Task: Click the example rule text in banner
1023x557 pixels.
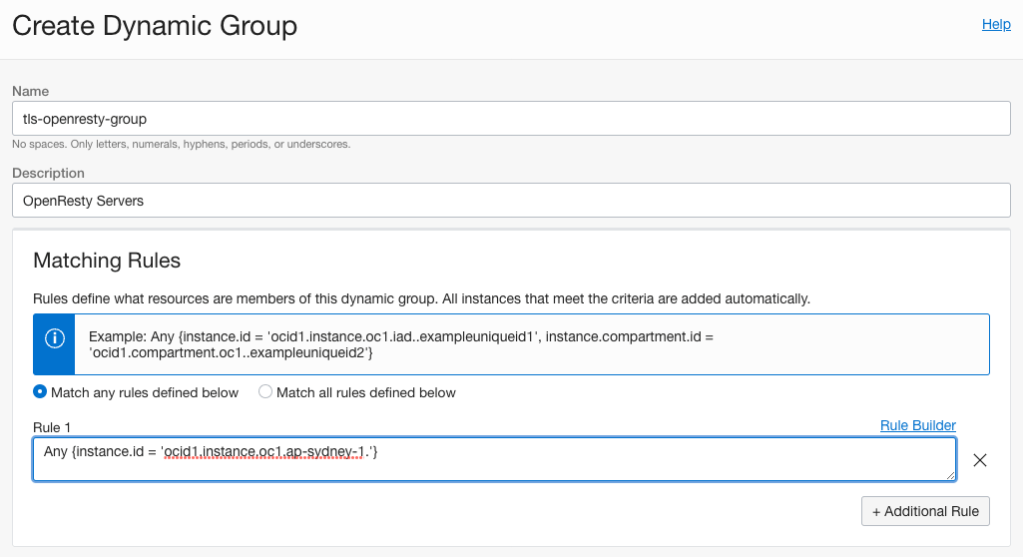Action: pos(400,344)
